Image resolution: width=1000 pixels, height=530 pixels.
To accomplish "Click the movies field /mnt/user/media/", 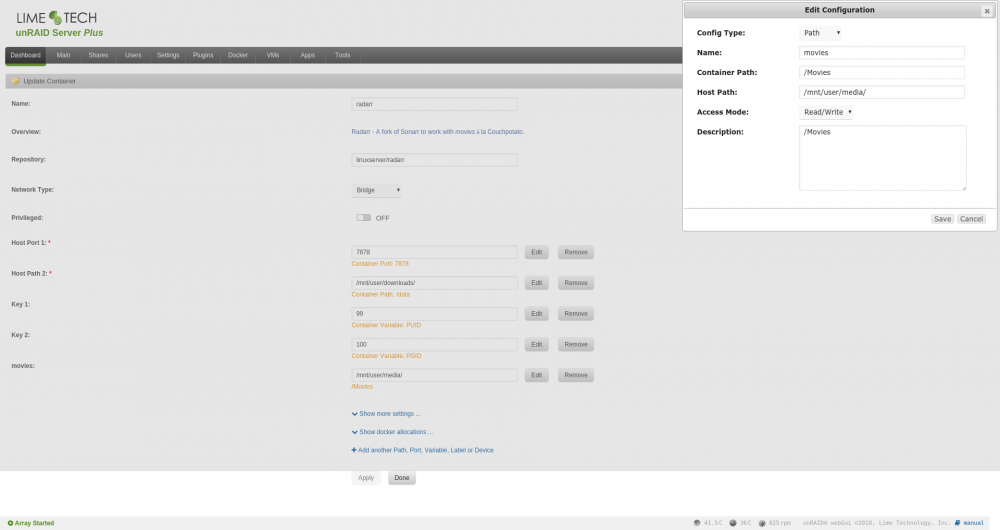I will [434, 375].
